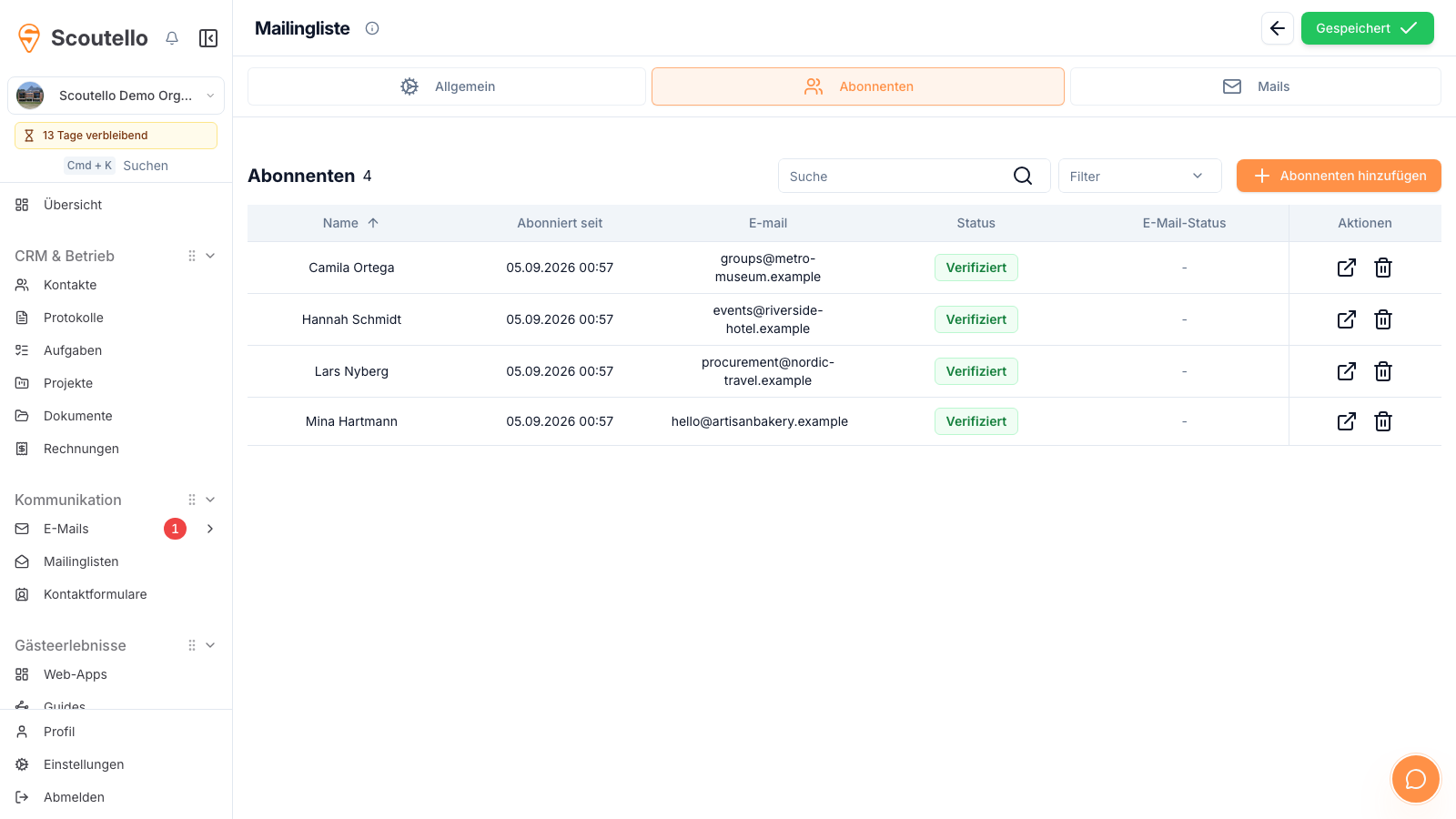
Task: Open the Scoutello Demo Org dropdown
Action: 116,96
